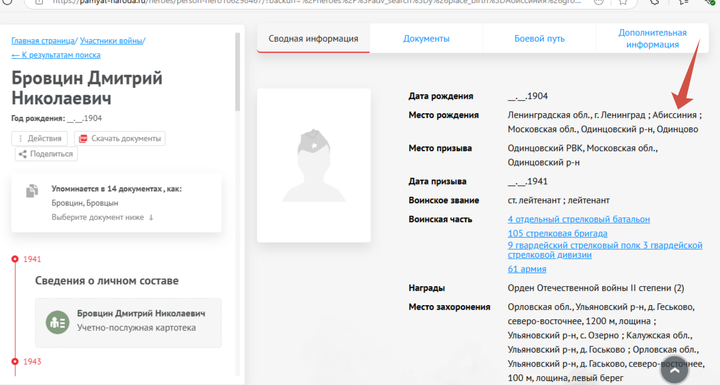The width and height of the screenshot is (720, 385).
Task: Click the left panel vertical scrollbar
Action: pos(237,71)
